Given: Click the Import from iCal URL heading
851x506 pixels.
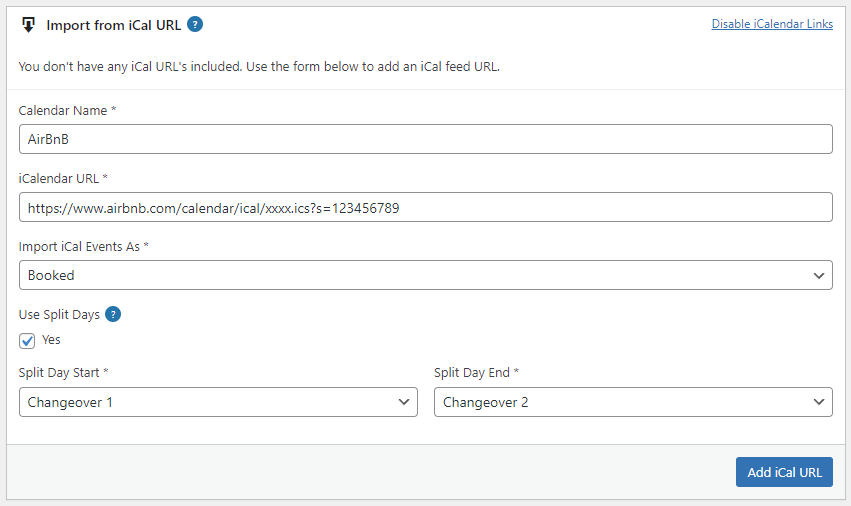Looking at the screenshot, I should coord(113,26).
